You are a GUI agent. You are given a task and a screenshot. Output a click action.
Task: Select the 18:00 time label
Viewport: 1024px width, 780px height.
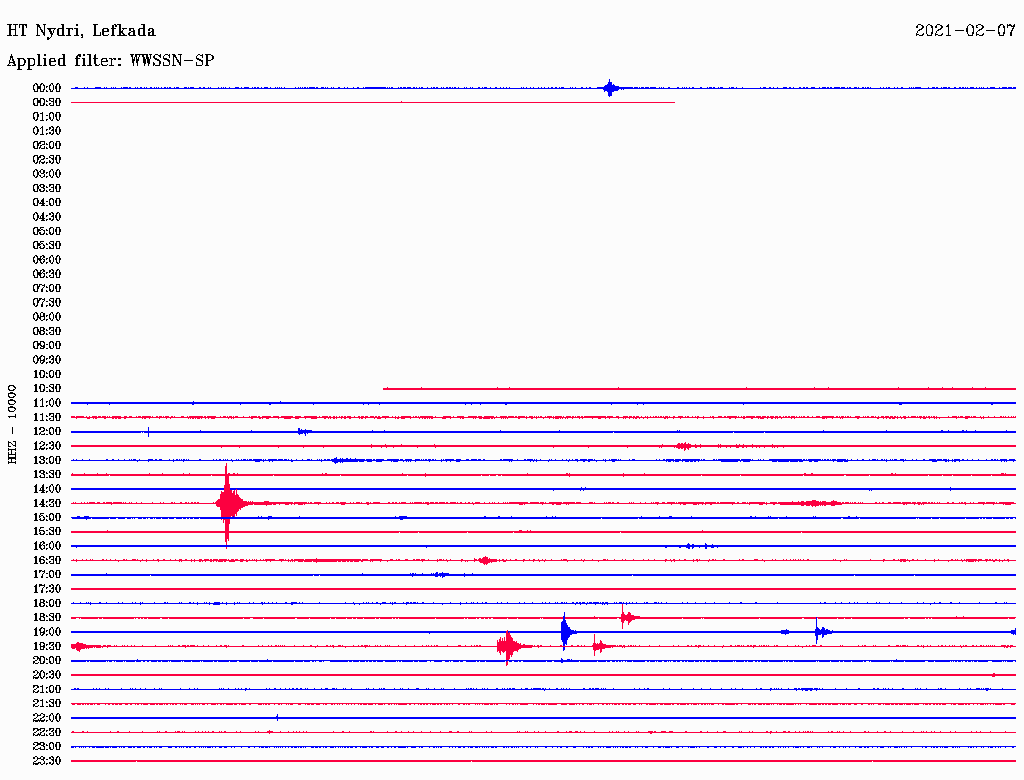47,604
